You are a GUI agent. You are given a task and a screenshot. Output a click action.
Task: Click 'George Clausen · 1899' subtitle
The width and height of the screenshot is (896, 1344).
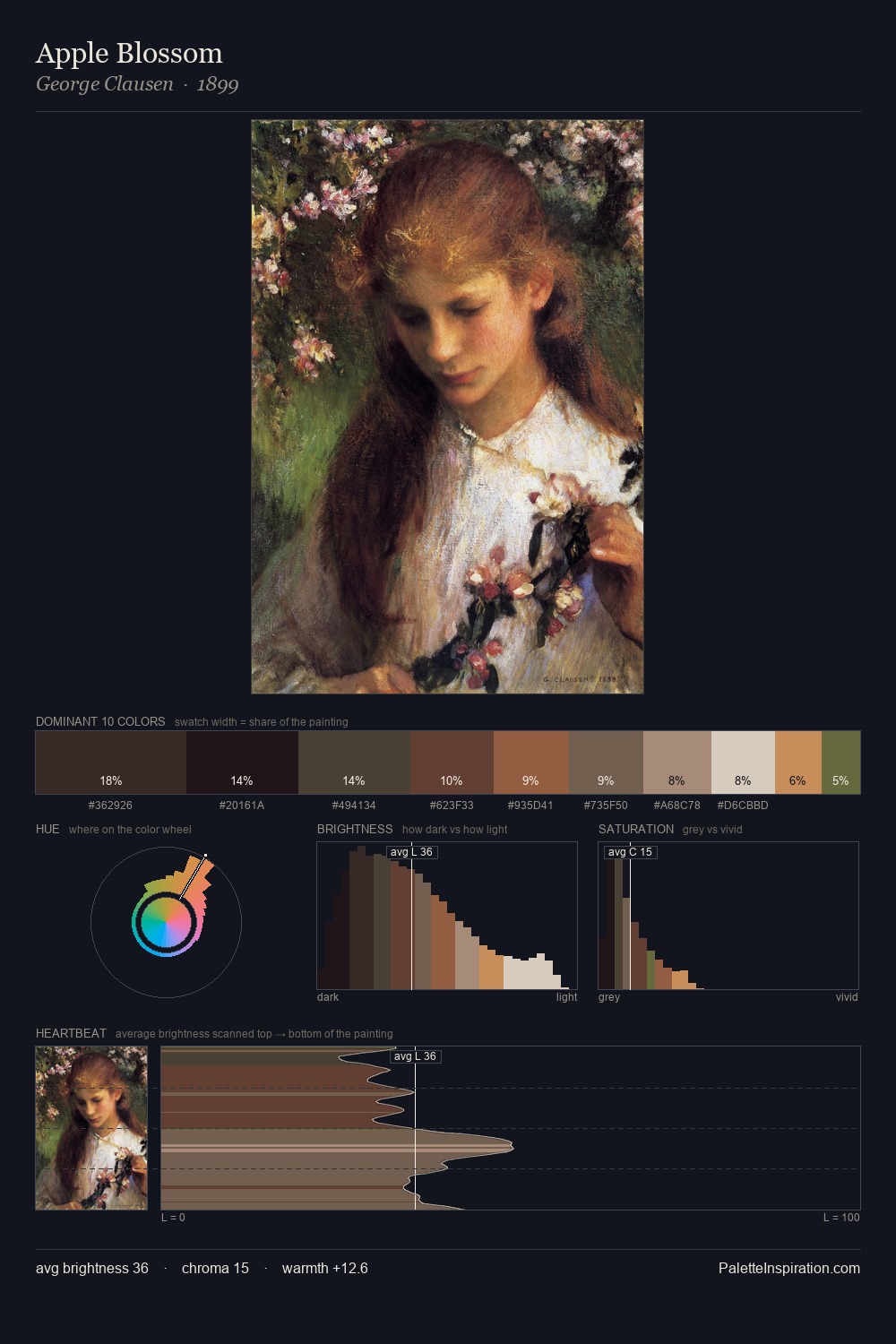137,84
